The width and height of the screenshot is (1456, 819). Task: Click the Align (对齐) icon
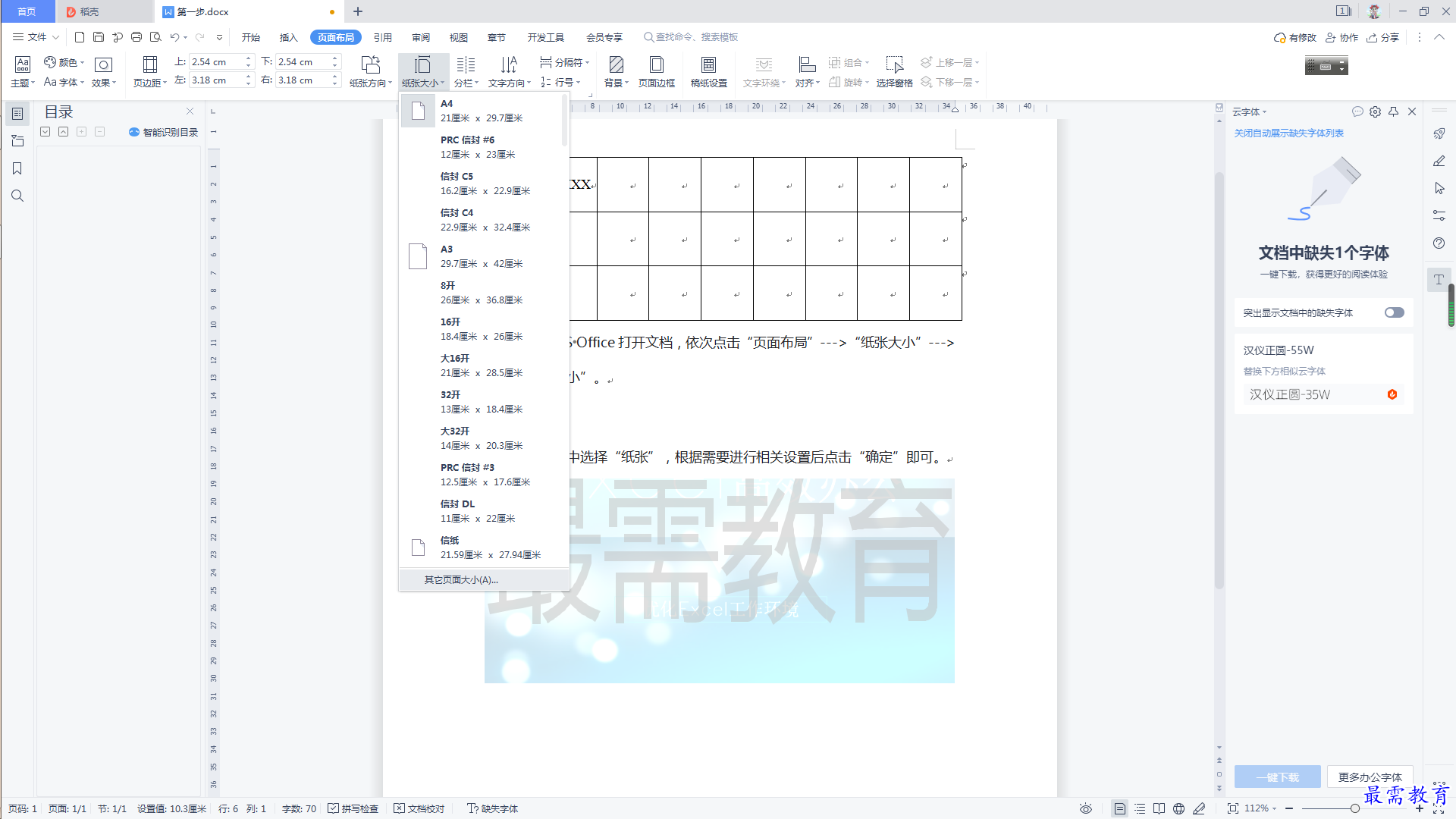[x=807, y=64]
